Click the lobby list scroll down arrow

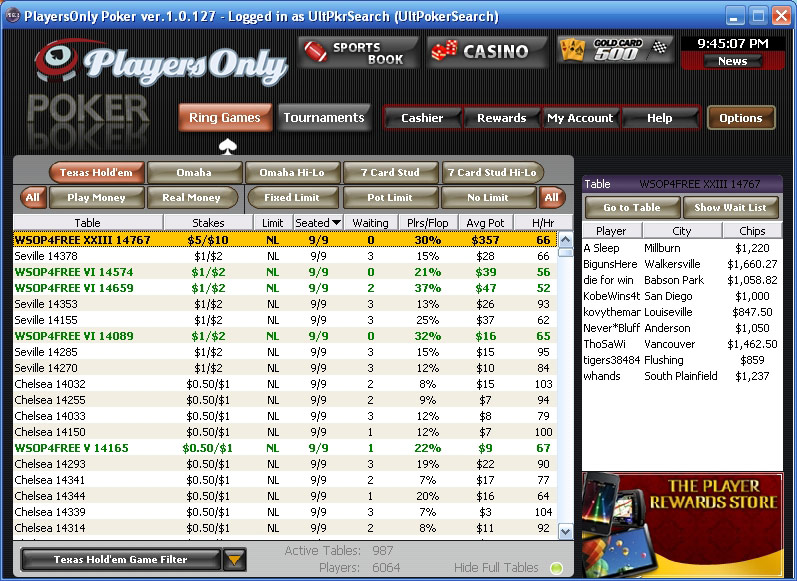click(565, 532)
